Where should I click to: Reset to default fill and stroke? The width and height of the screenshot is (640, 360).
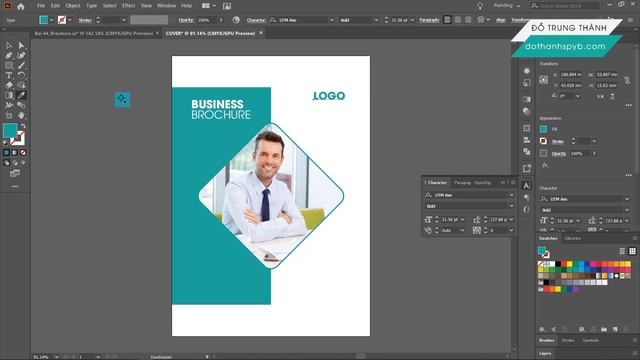pyautogui.click(x=5, y=142)
